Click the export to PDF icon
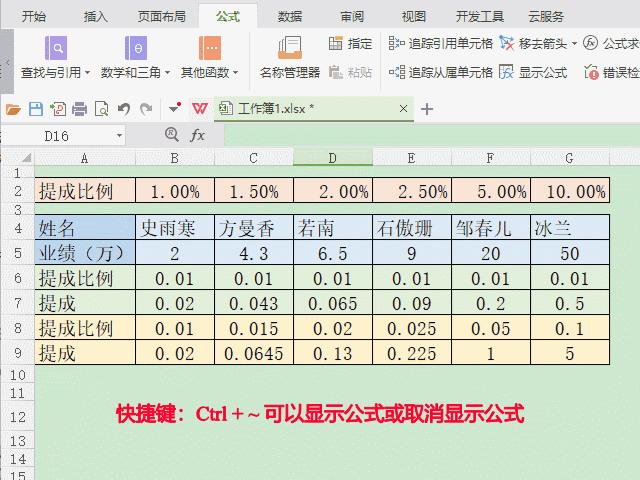 58,109
